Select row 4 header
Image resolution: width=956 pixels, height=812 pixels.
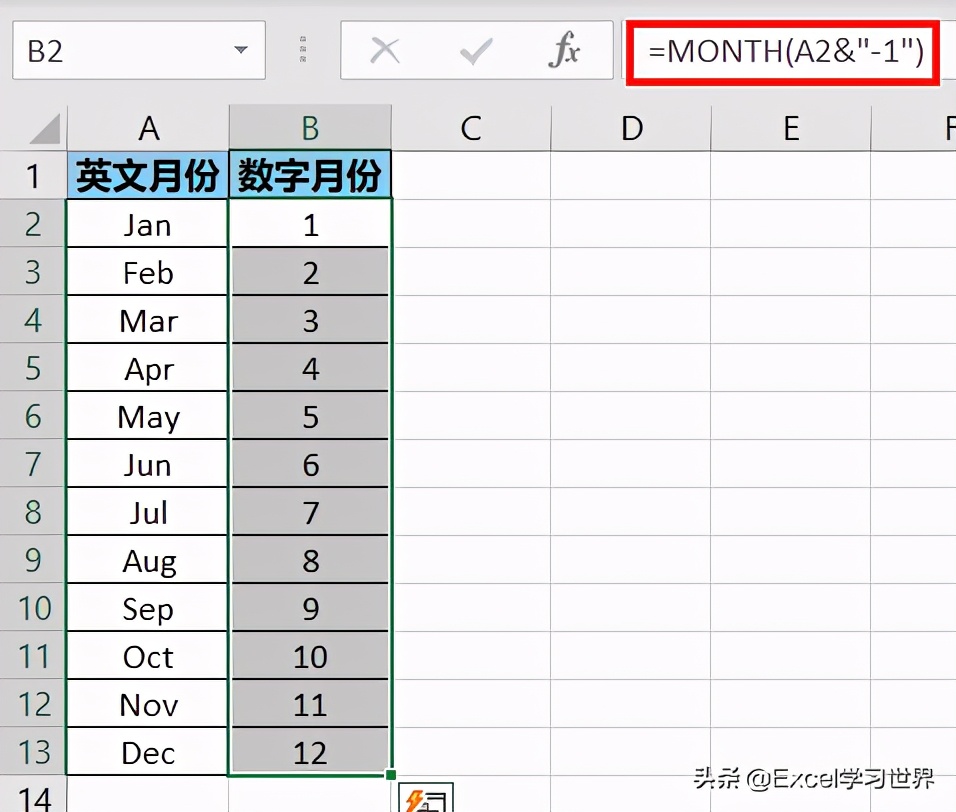(x=33, y=319)
